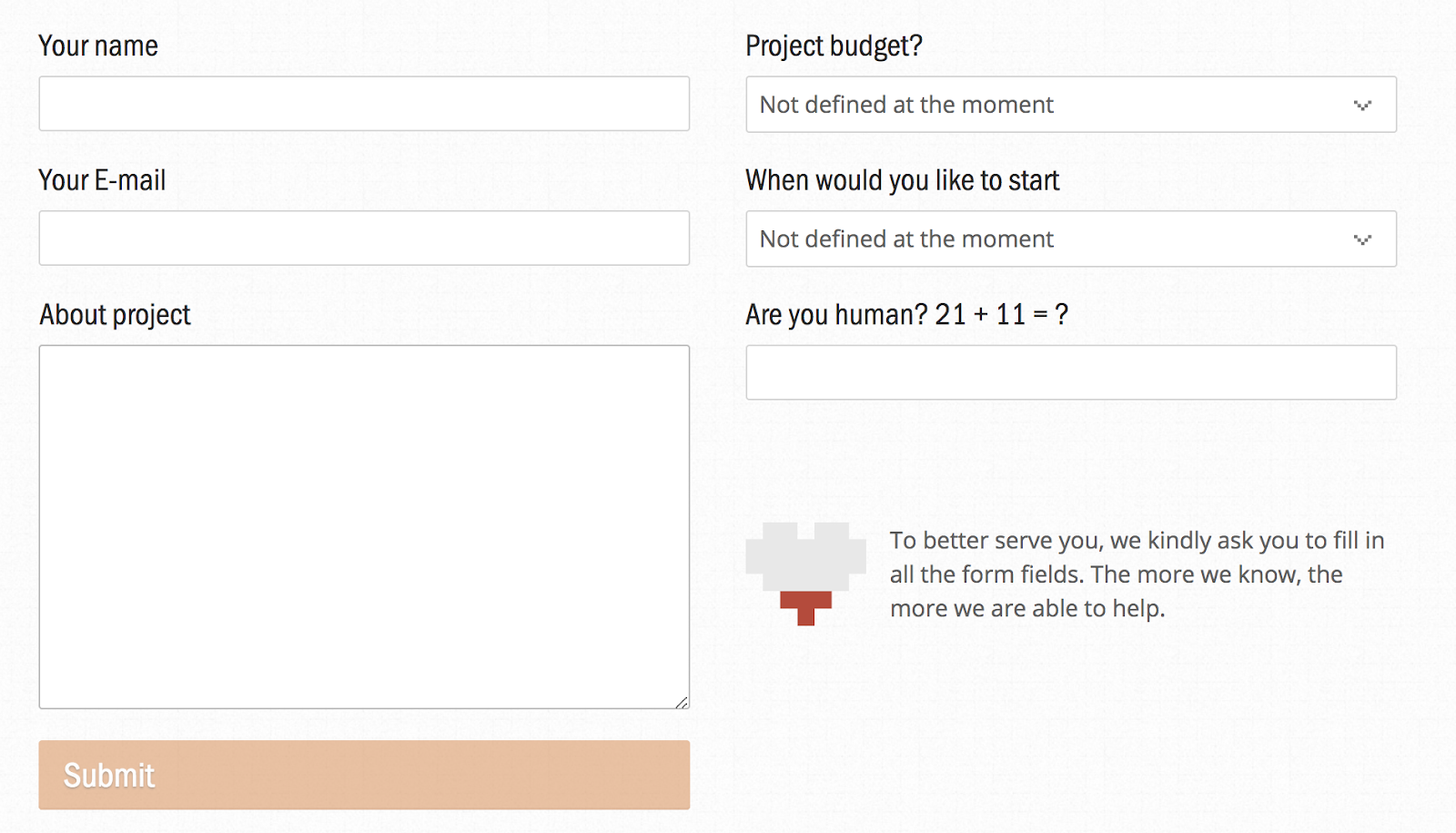
Task: Click the Project budget chevron arrow
Action: tap(1362, 106)
